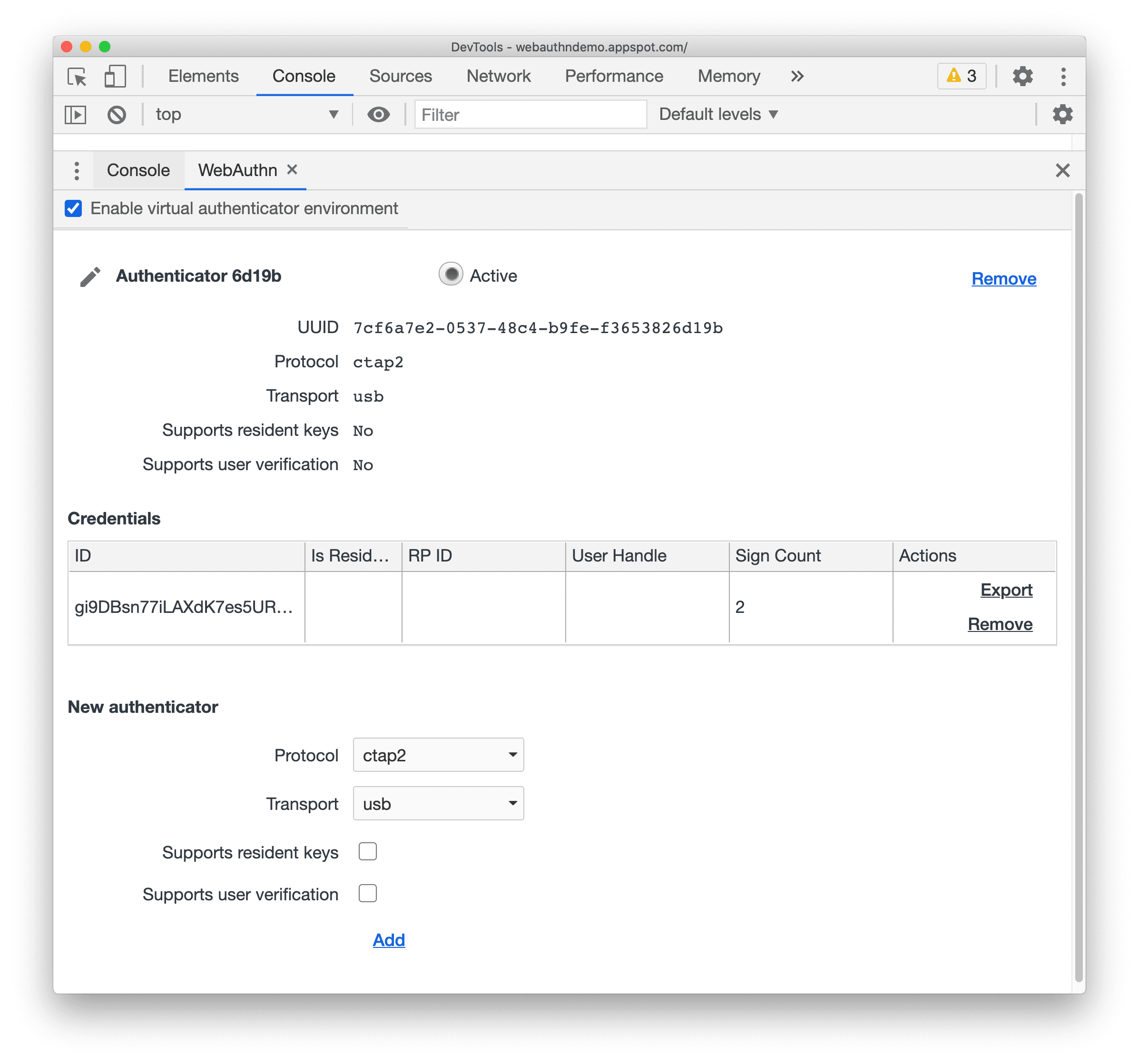Select the Active radio button for Authenticator 6d19b
The height and width of the screenshot is (1064, 1139).
[451, 278]
